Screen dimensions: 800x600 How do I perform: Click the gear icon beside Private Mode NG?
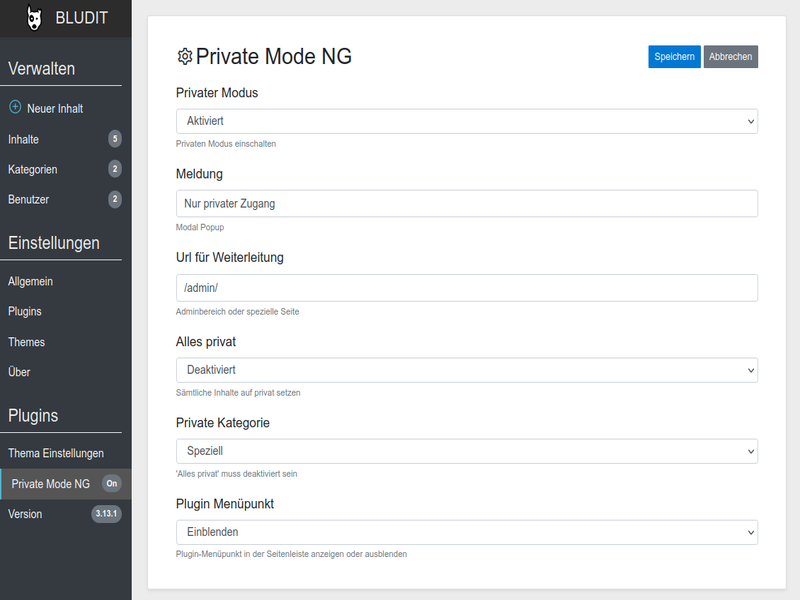pos(184,57)
